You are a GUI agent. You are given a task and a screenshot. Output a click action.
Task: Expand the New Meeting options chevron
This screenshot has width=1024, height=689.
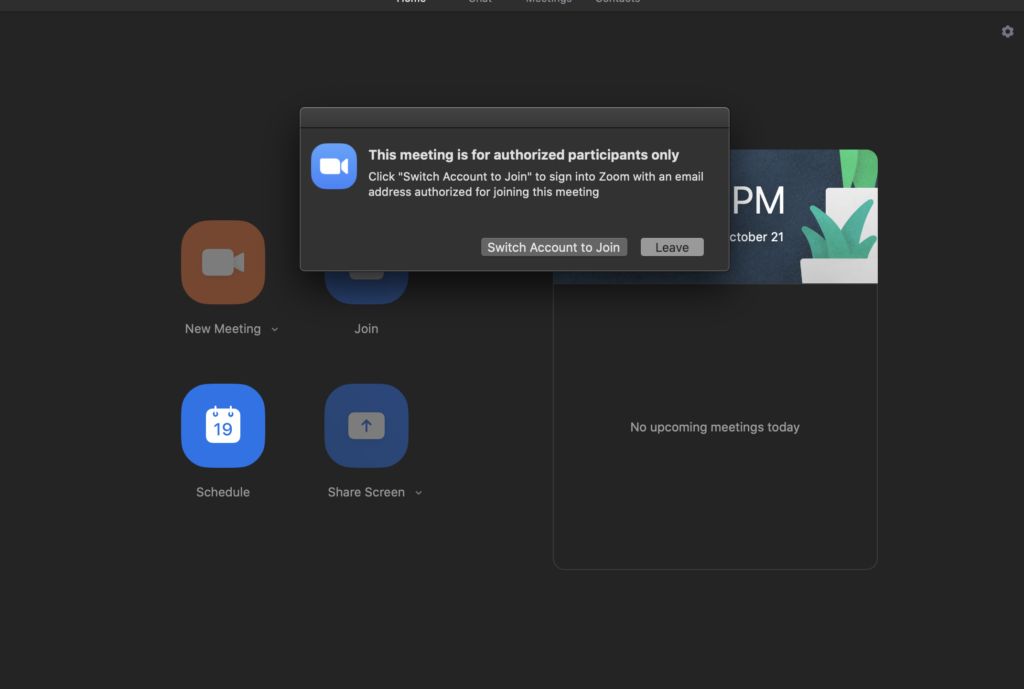pos(275,329)
